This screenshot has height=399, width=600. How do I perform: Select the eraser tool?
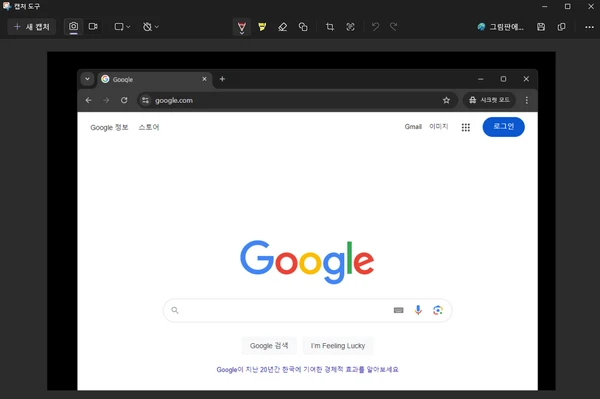pyautogui.click(x=283, y=27)
